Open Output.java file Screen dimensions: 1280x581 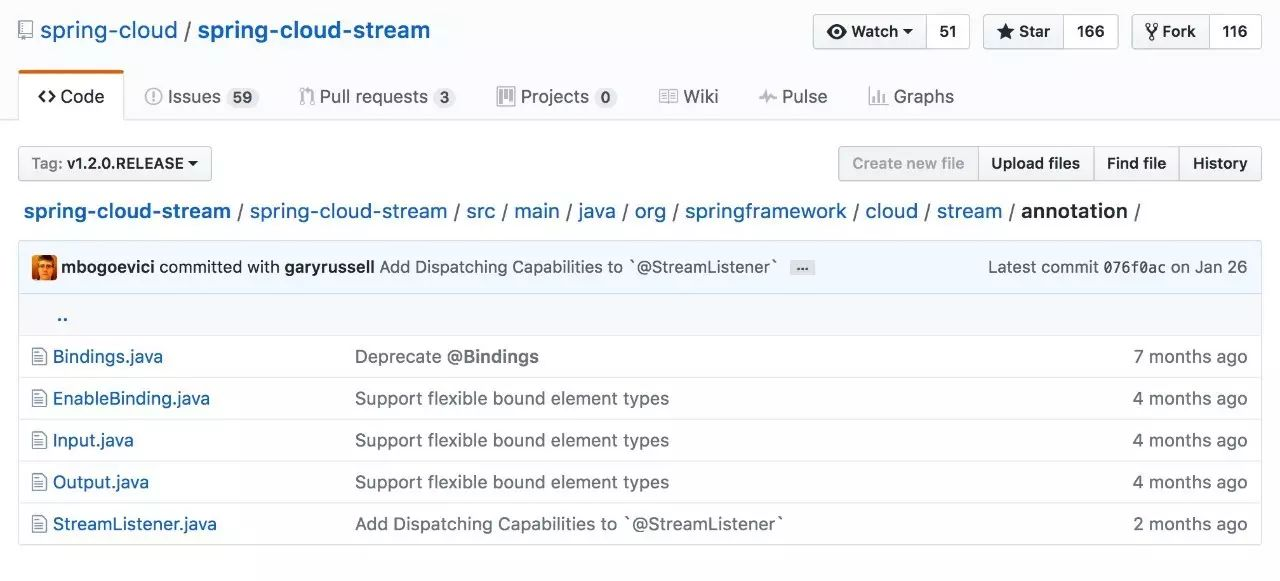[x=101, y=483]
